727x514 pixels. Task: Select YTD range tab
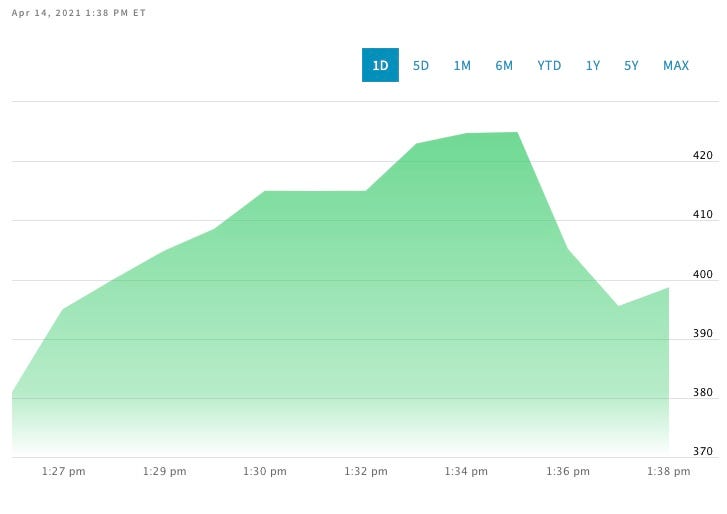549,65
